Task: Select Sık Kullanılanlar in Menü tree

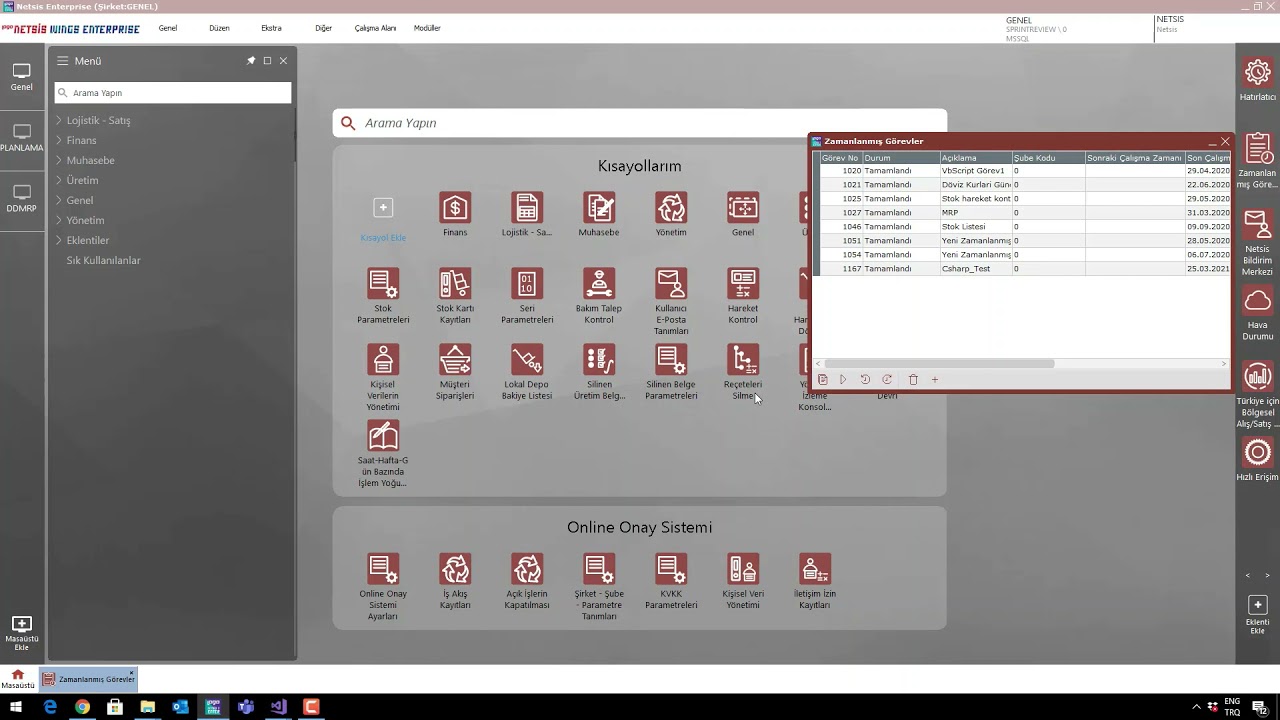Action: click(x=104, y=260)
